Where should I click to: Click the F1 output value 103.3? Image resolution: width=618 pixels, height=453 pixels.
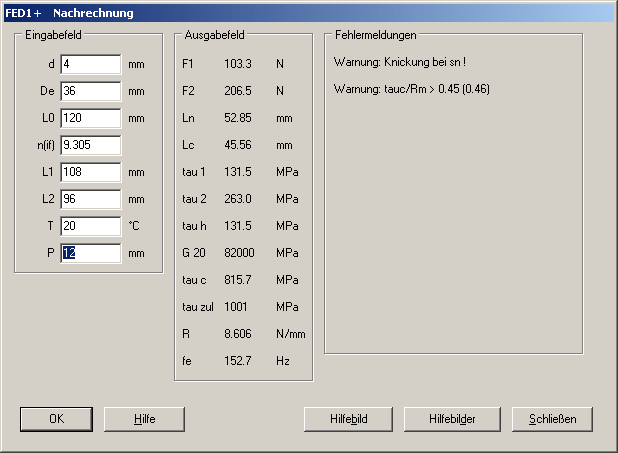tap(237, 64)
